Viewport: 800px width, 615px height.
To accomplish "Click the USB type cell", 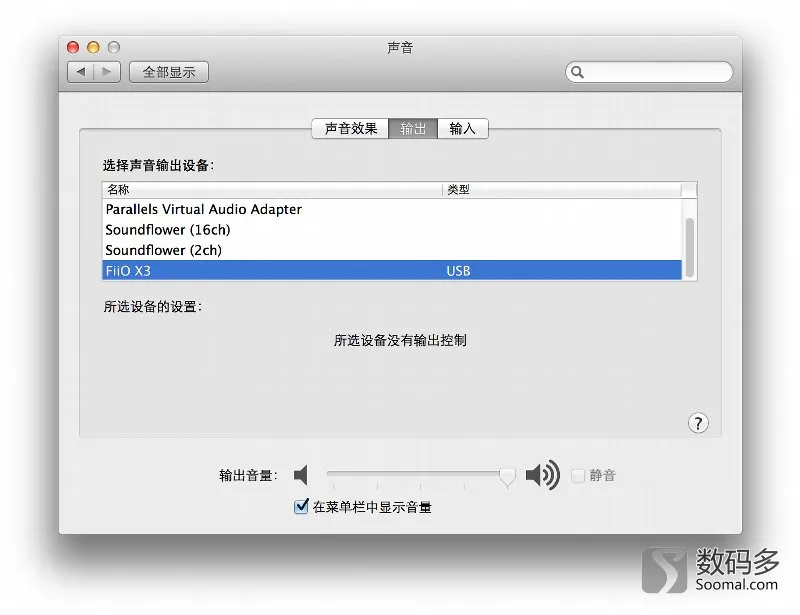I will 458,271.
